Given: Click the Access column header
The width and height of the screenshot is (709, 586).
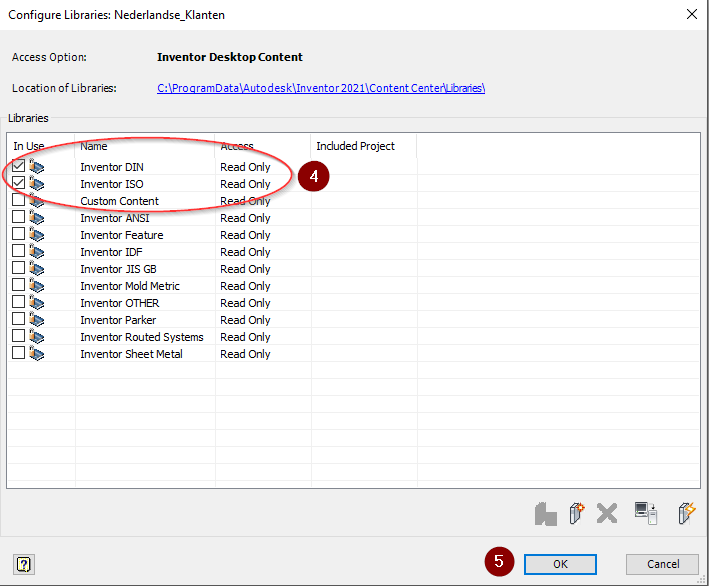Looking at the screenshot, I should (x=263, y=146).
